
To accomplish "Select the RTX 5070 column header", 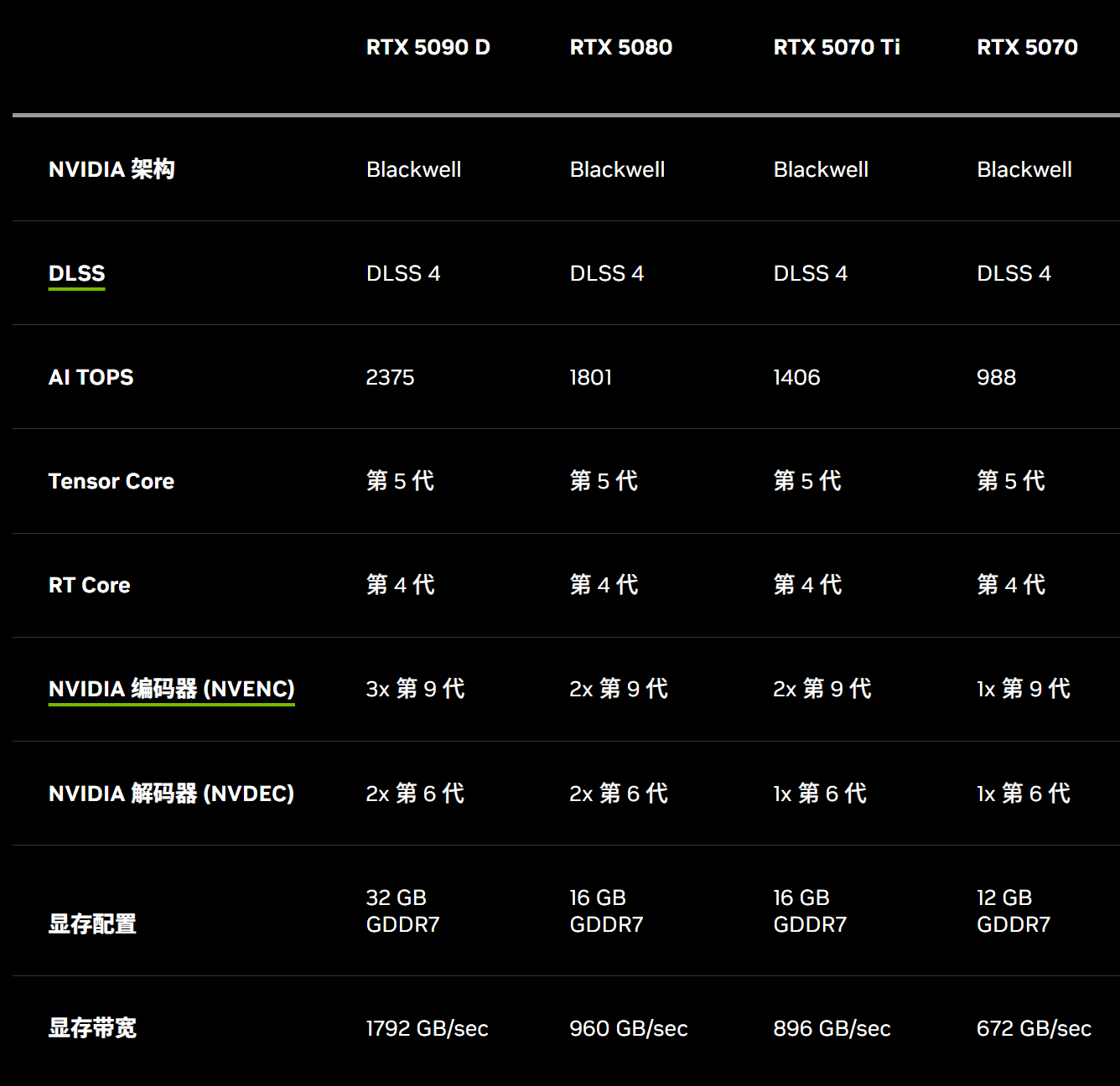I will [1027, 47].
